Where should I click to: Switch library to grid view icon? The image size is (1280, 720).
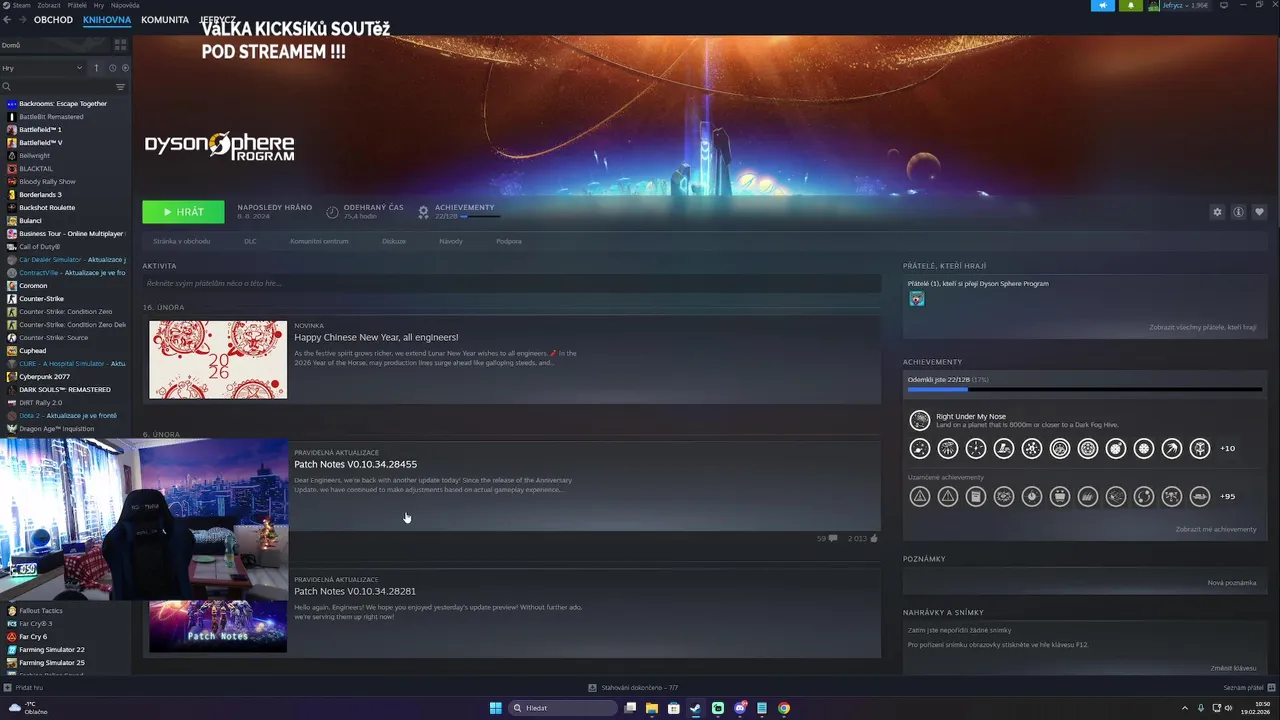(x=120, y=45)
